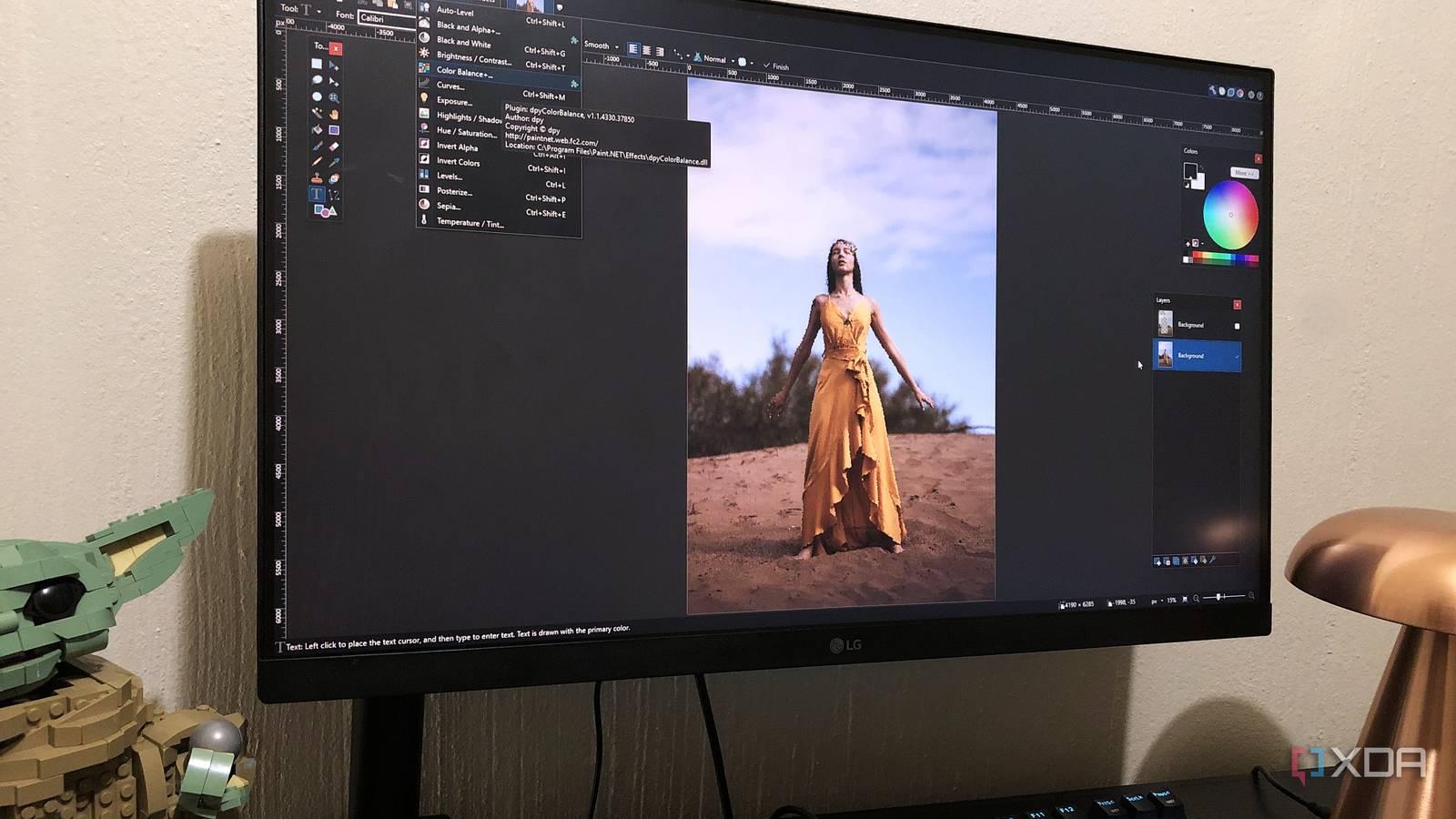The height and width of the screenshot is (819, 1456).
Task: Toggle visibility checkbox of top Background layer
Action: click(x=1237, y=326)
